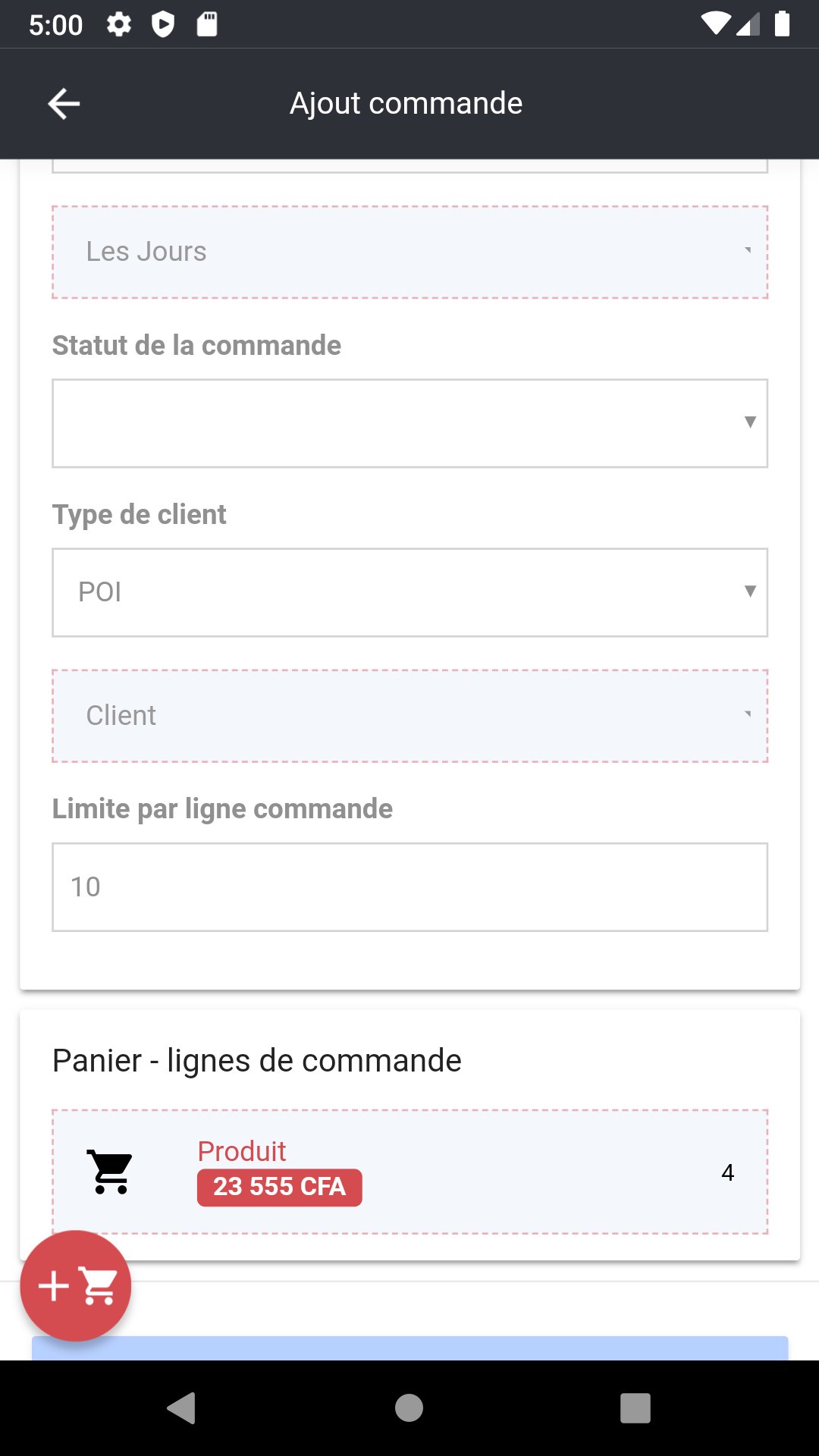Tap the add-to-cart floating button
The image size is (819, 1456).
pyautogui.click(x=76, y=1286)
